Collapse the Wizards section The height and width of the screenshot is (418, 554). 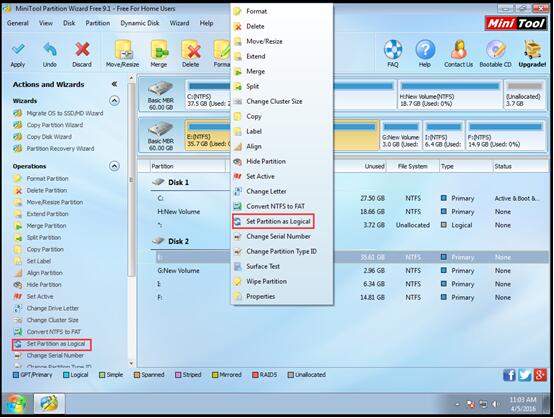pyautogui.click(x=114, y=101)
